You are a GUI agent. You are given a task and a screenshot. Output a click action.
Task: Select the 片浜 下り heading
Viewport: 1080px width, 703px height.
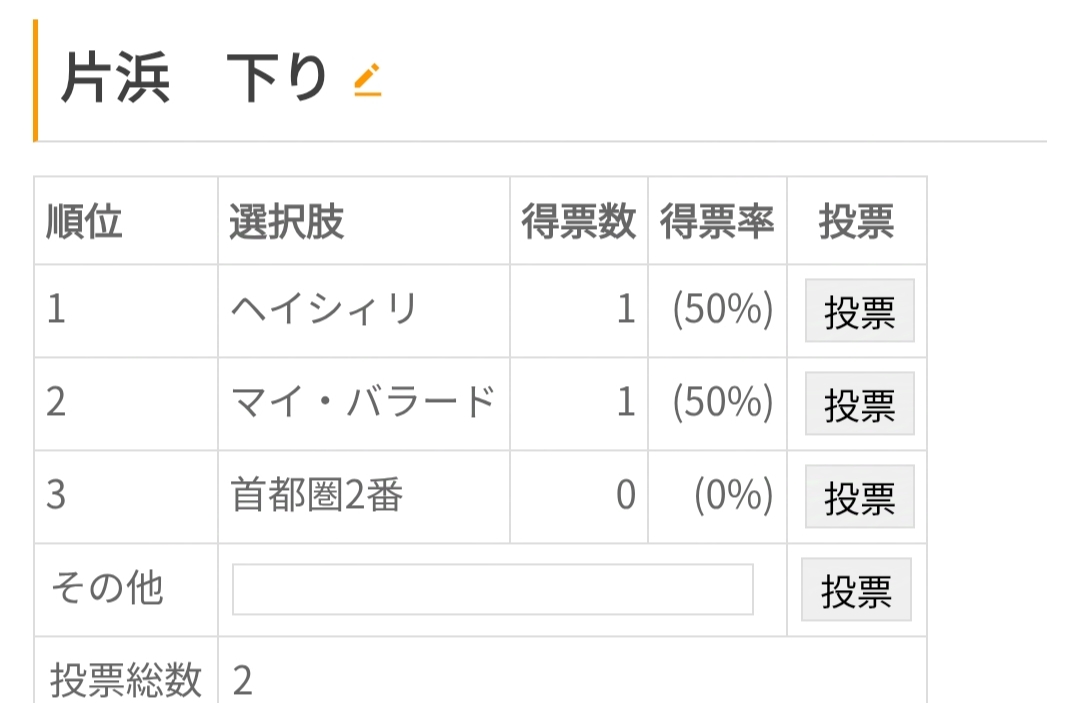tap(194, 78)
